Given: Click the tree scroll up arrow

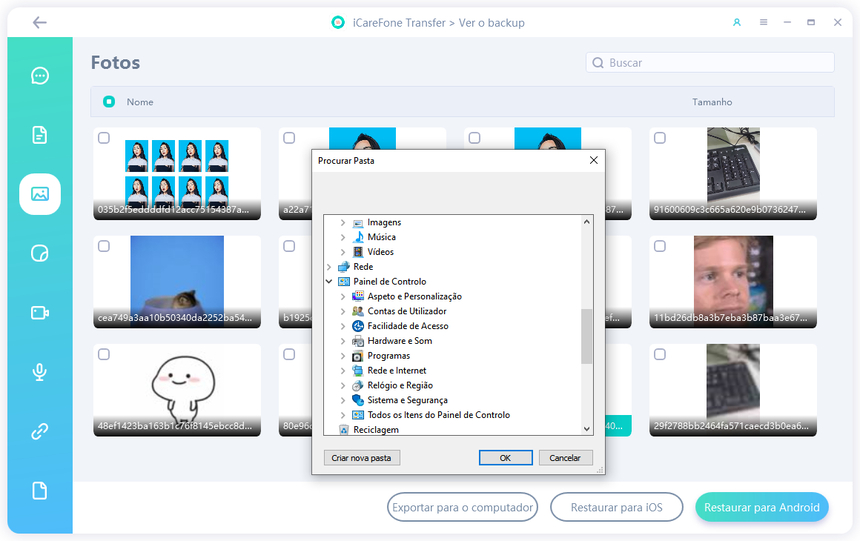Looking at the screenshot, I should click(x=587, y=222).
